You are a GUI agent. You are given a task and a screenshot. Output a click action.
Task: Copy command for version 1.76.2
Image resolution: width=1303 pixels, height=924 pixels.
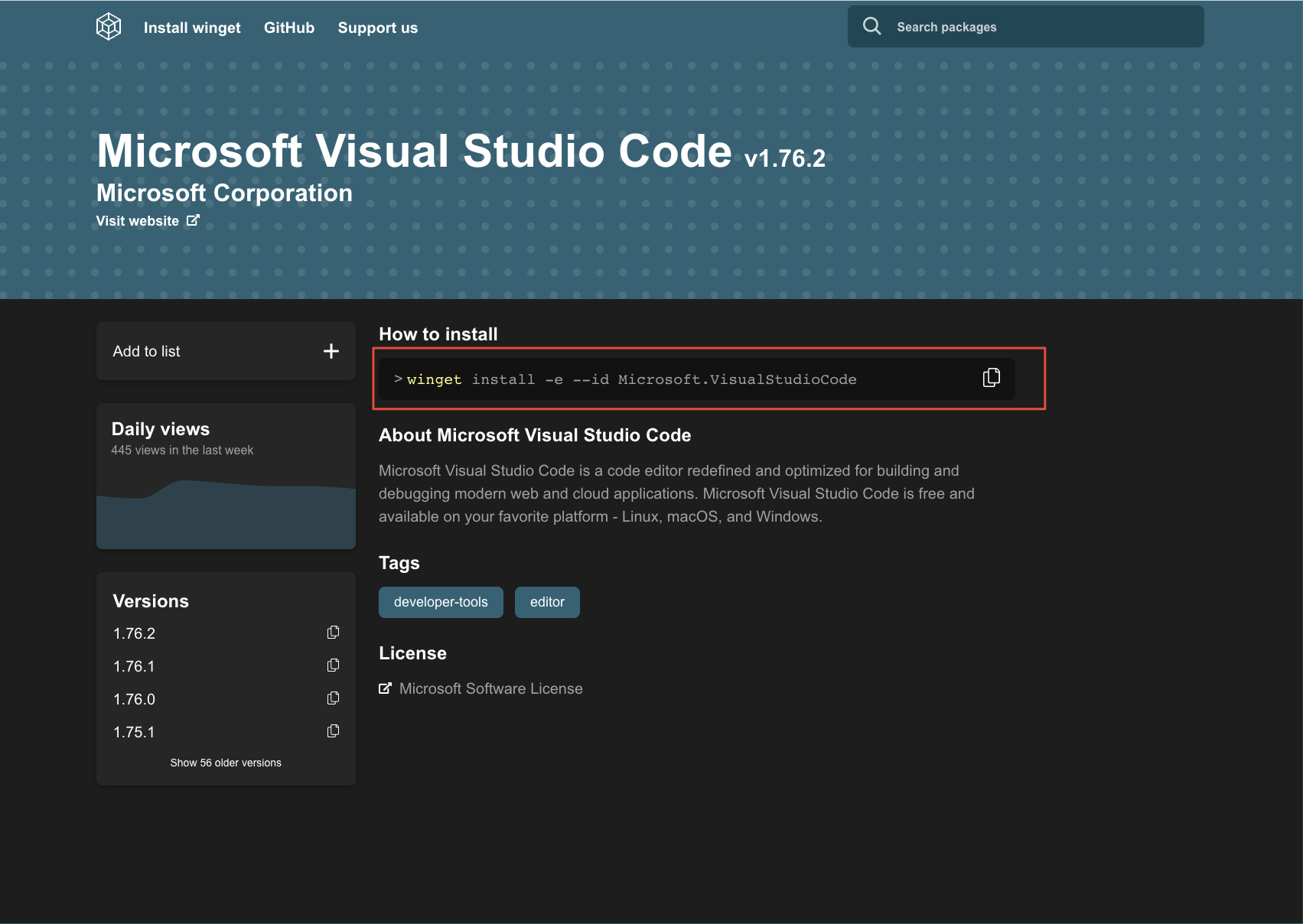tap(333, 633)
